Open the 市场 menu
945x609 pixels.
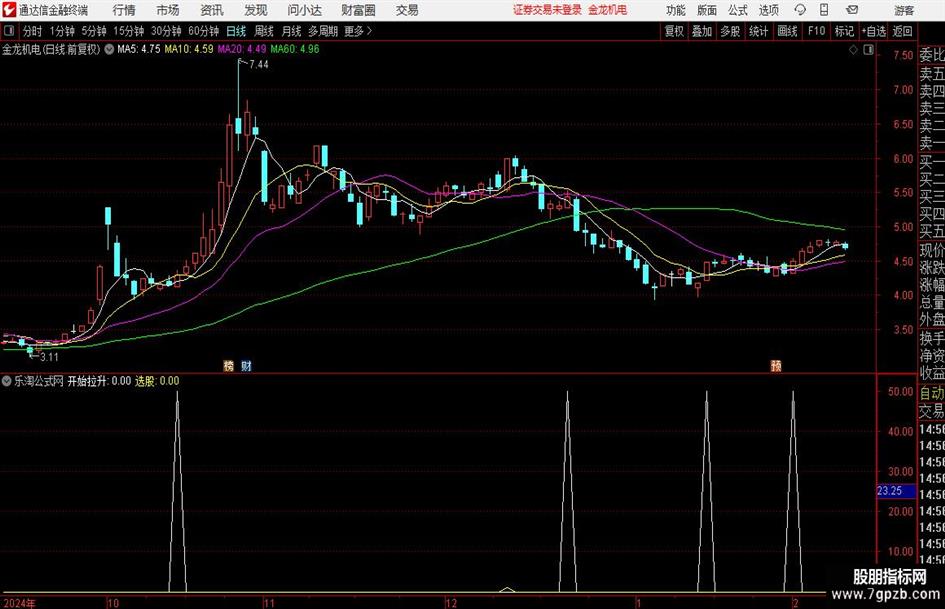coord(168,10)
